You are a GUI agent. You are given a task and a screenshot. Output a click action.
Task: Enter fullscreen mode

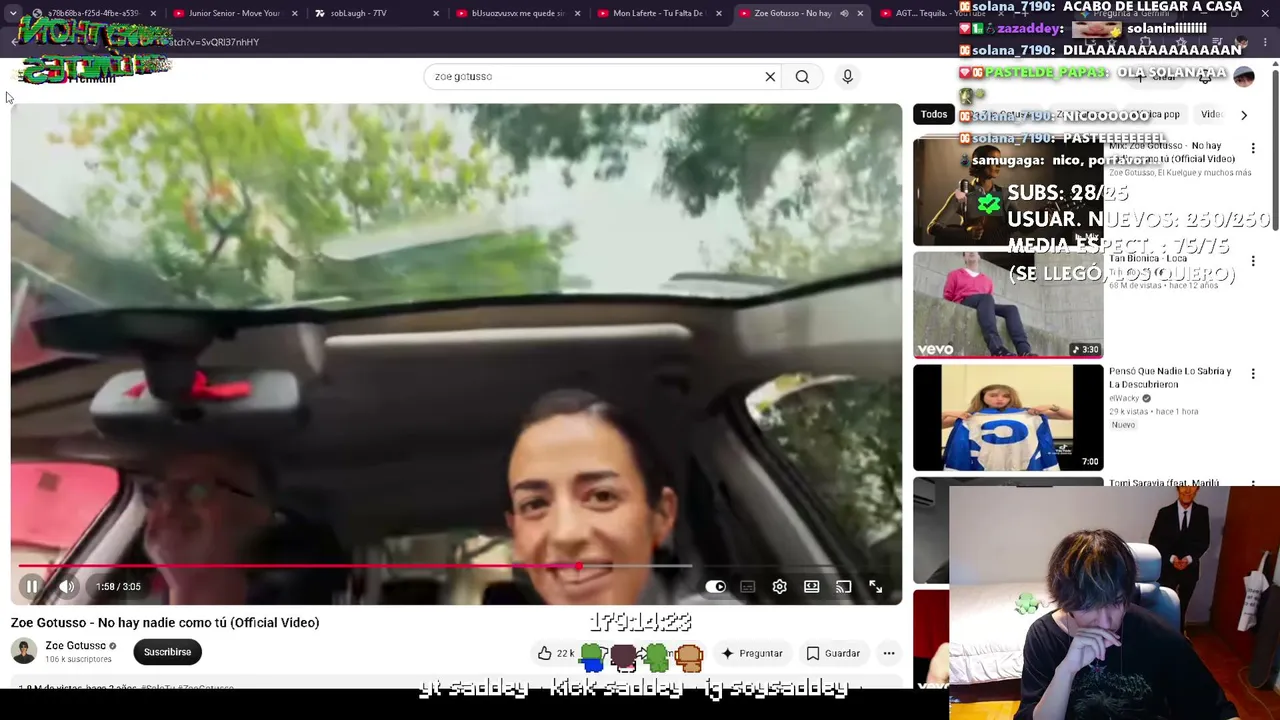coord(876,587)
